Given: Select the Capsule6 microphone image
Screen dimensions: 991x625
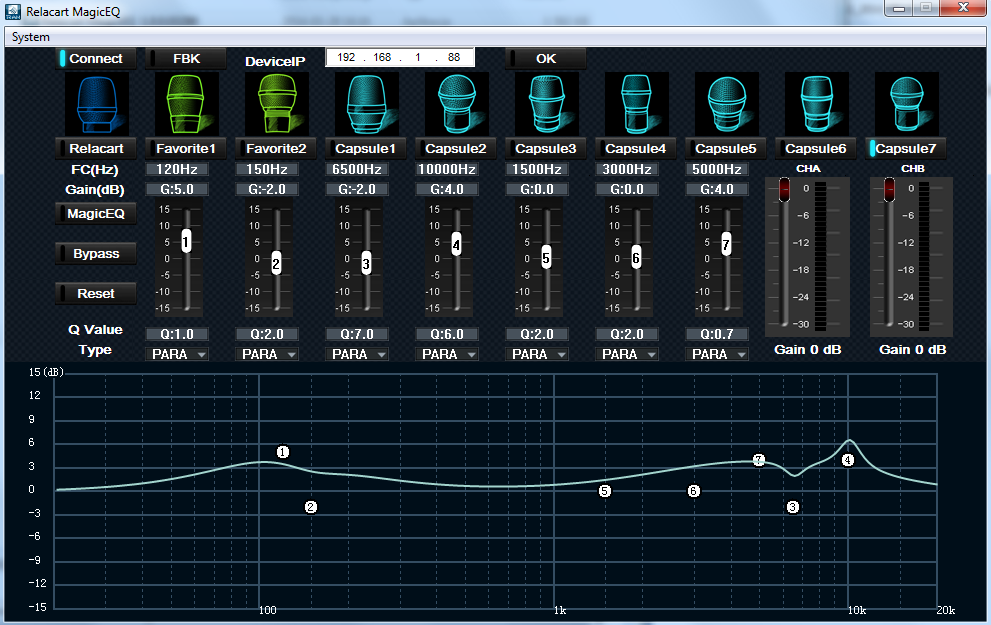Looking at the screenshot, I should tap(817, 104).
